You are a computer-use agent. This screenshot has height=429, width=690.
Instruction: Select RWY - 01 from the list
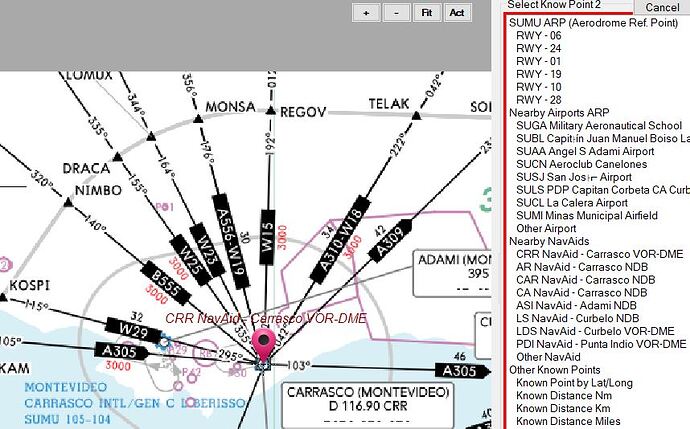click(539, 61)
